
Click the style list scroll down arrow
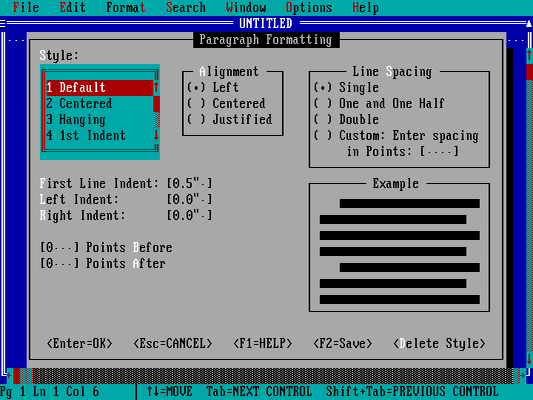tap(156, 135)
